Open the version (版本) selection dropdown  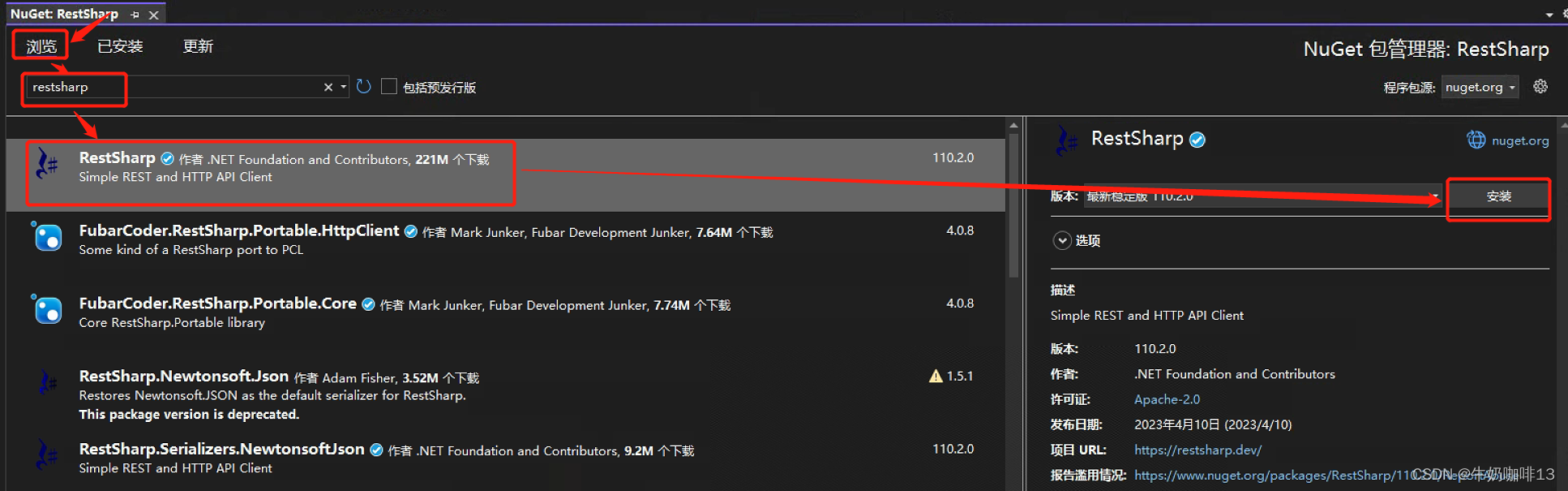1262,196
